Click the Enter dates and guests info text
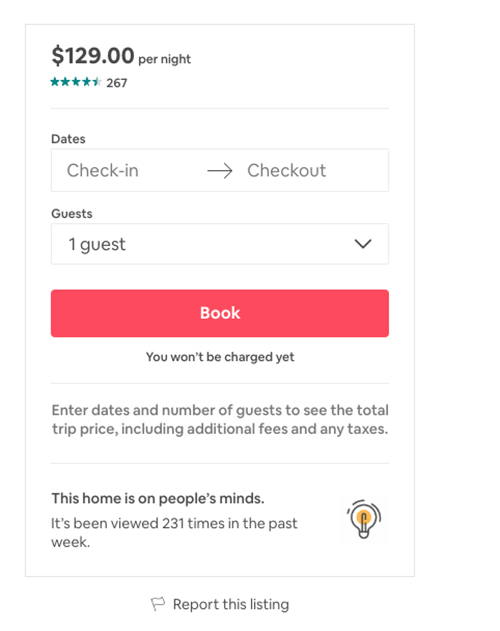The height and width of the screenshot is (631, 500). [x=220, y=419]
